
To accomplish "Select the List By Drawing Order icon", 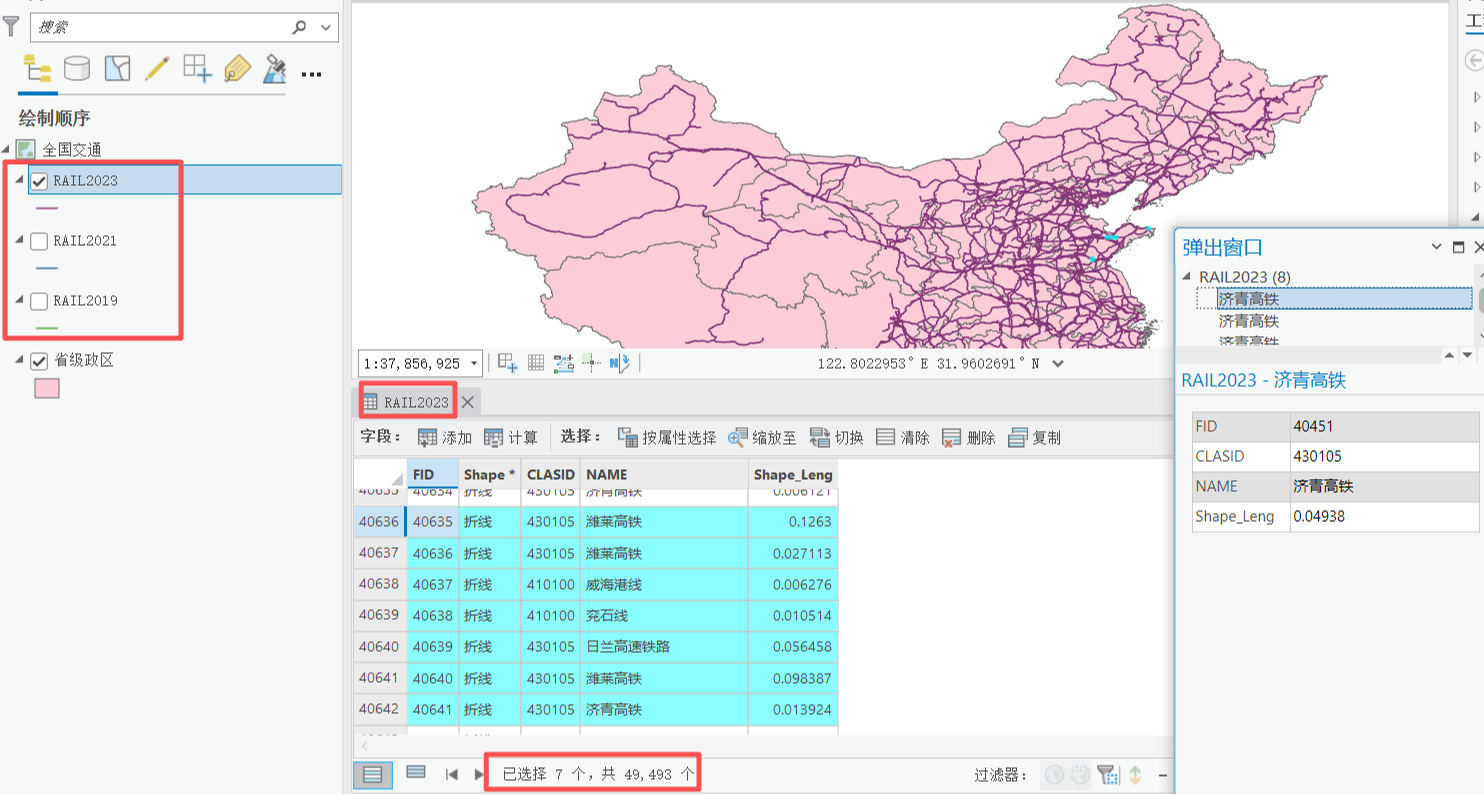I will tap(38, 69).
